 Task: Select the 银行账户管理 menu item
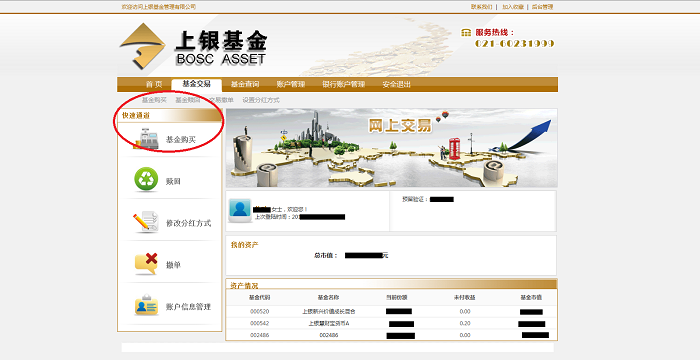pyautogui.click(x=344, y=84)
